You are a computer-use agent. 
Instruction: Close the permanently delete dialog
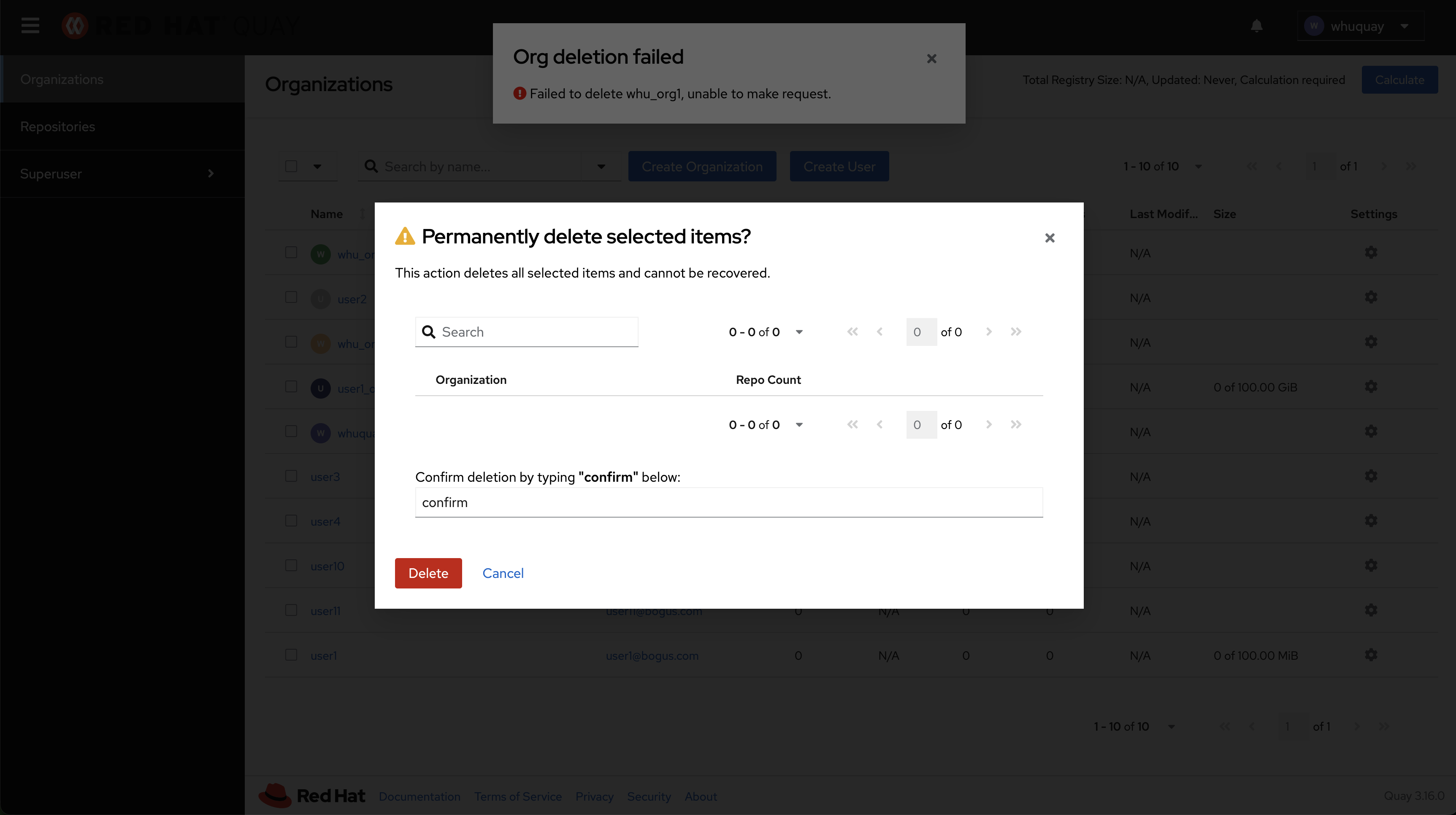pos(1050,238)
